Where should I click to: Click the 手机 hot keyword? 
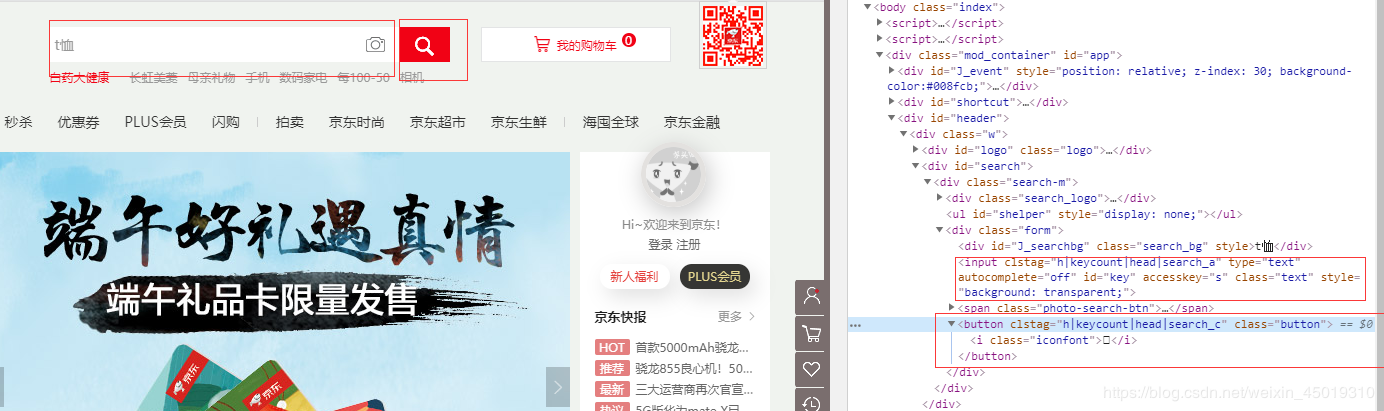click(257, 77)
